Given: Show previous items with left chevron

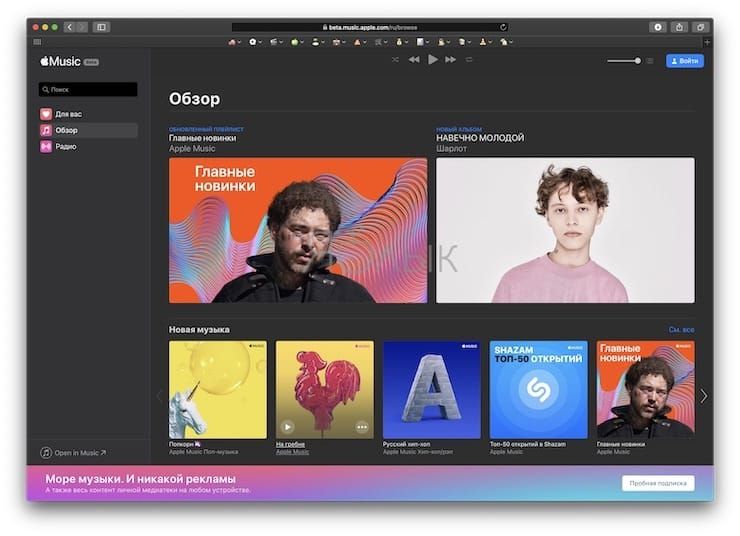Looking at the screenshot, I should coord(160,396).
